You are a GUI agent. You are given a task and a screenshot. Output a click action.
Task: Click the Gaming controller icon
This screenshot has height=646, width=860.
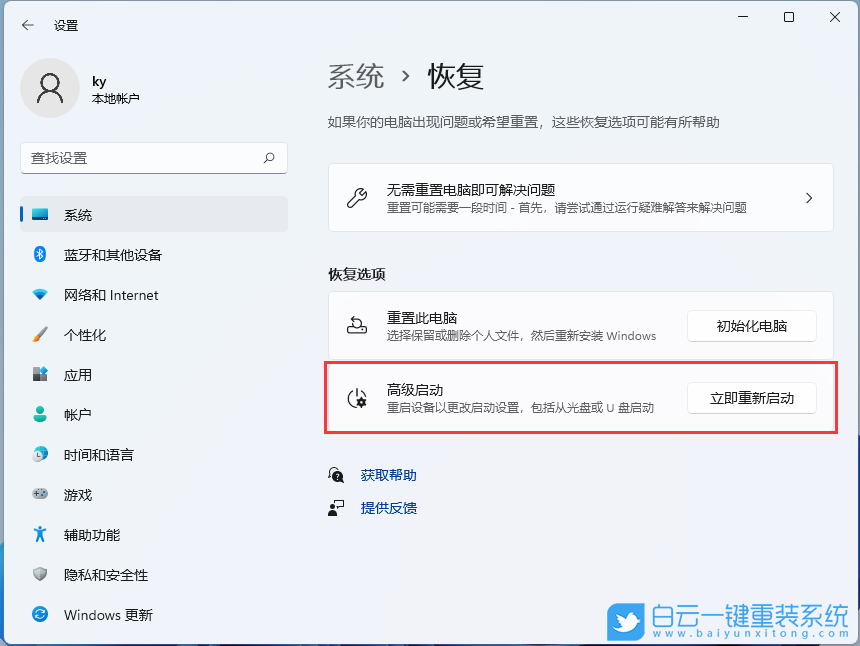39,495
